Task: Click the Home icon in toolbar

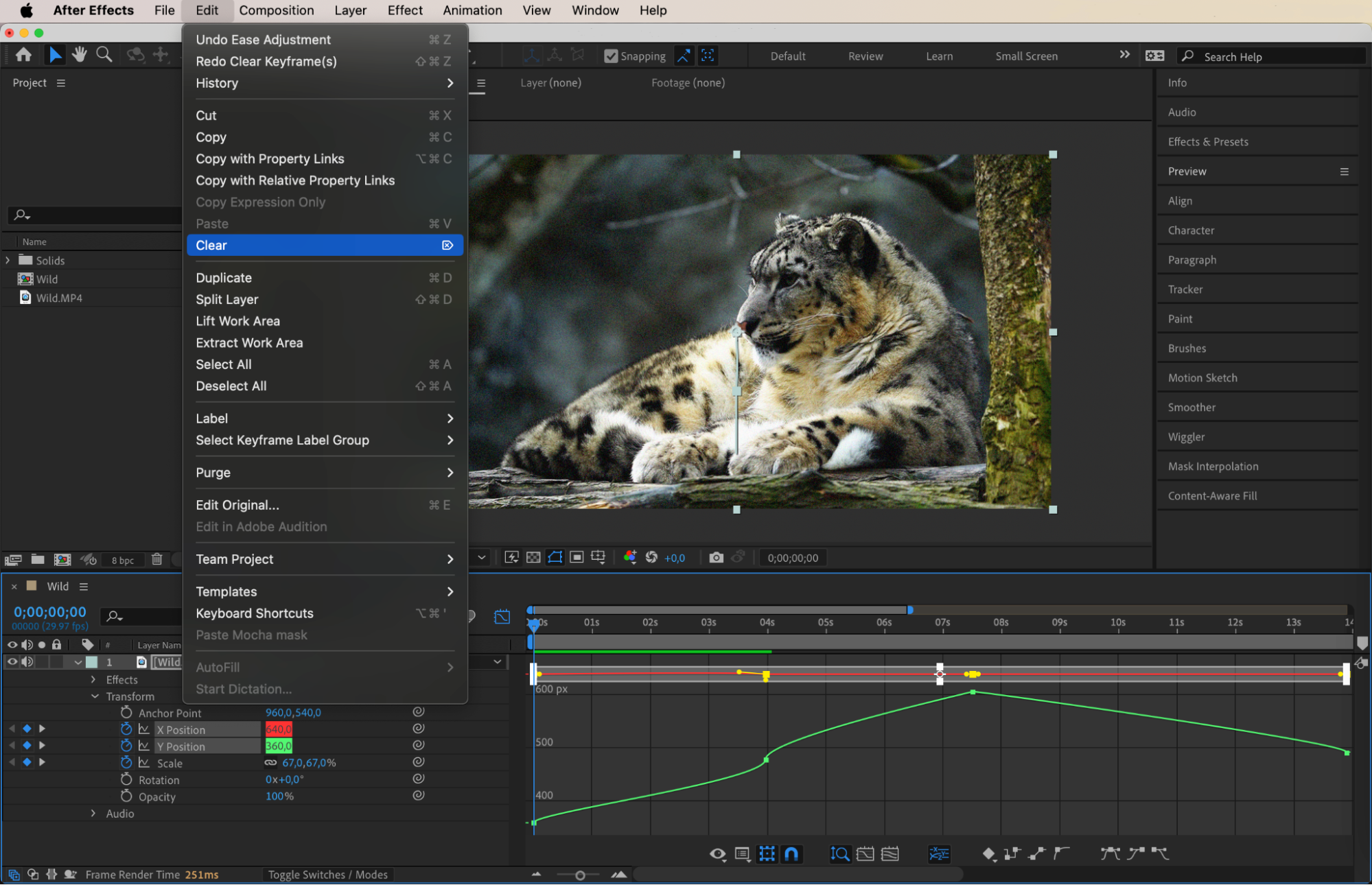Action: (x=23, y=55)
